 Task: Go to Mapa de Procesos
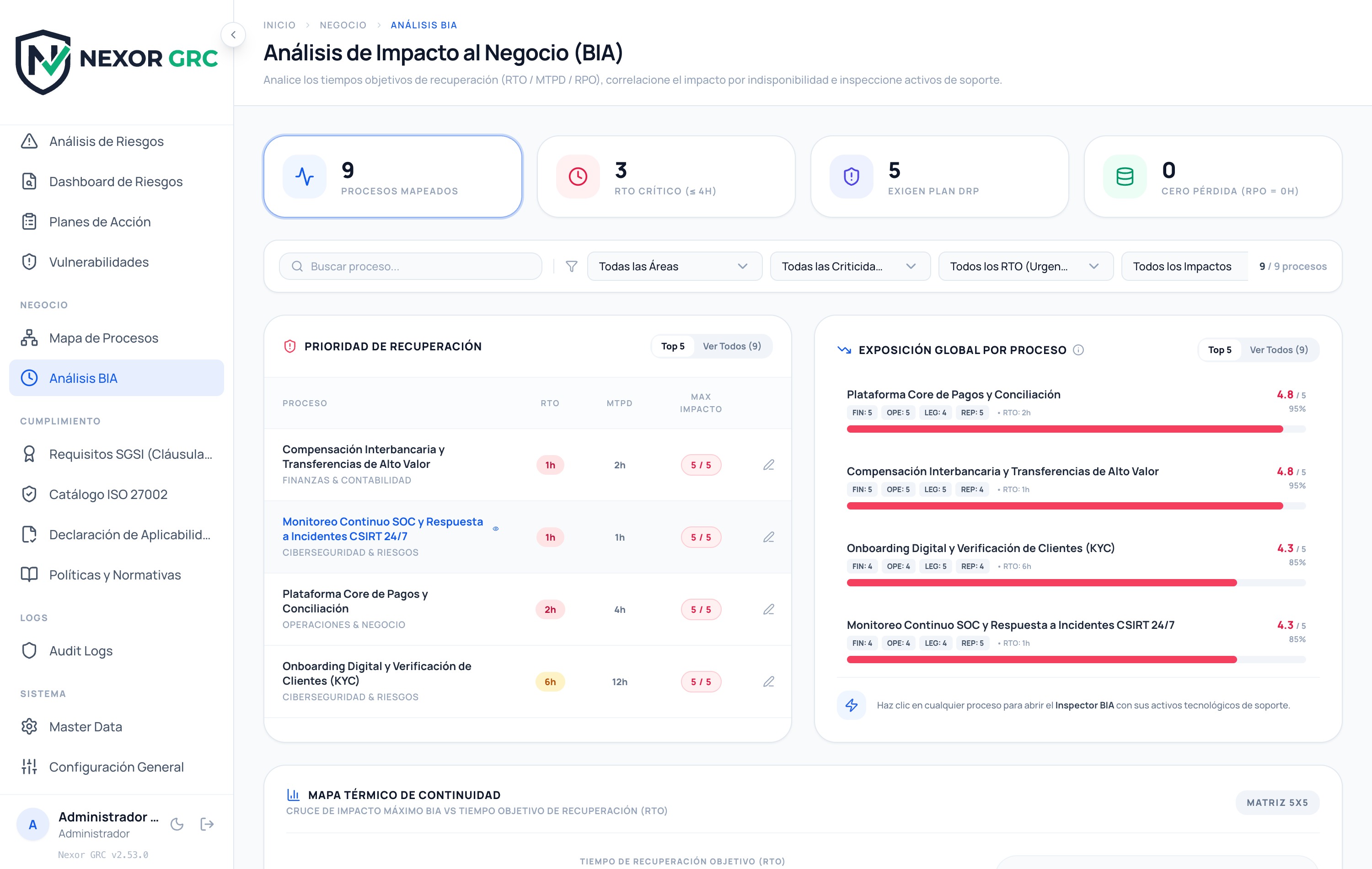[116, 338]
